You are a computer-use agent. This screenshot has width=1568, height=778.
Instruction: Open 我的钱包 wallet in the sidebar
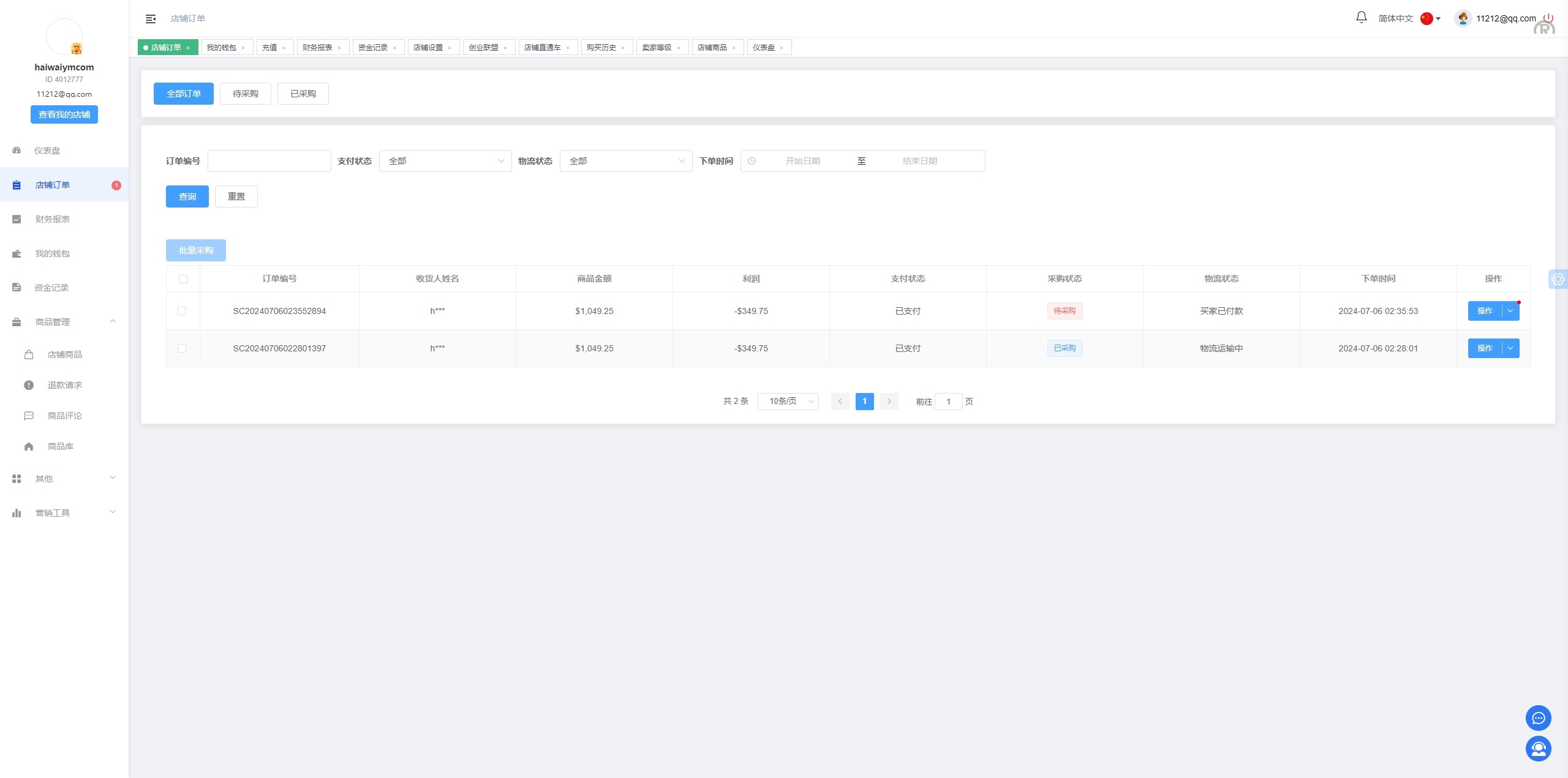52,253
